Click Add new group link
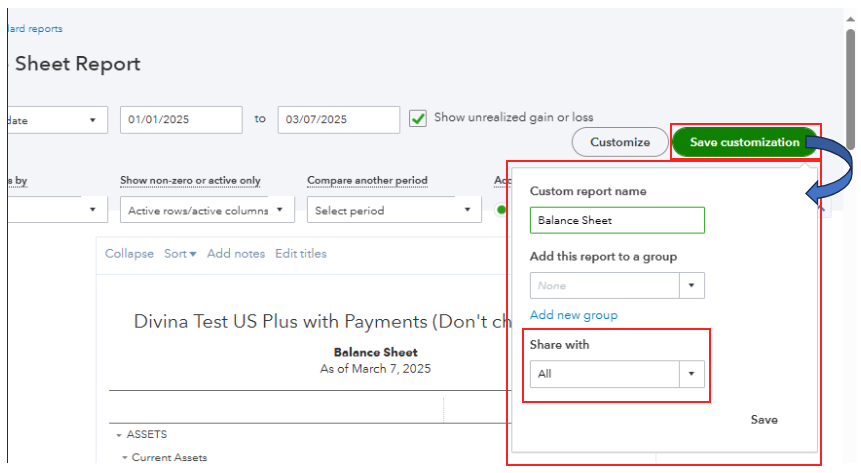Viewport: 861px width, 473px height. click(x=573, y=315)
